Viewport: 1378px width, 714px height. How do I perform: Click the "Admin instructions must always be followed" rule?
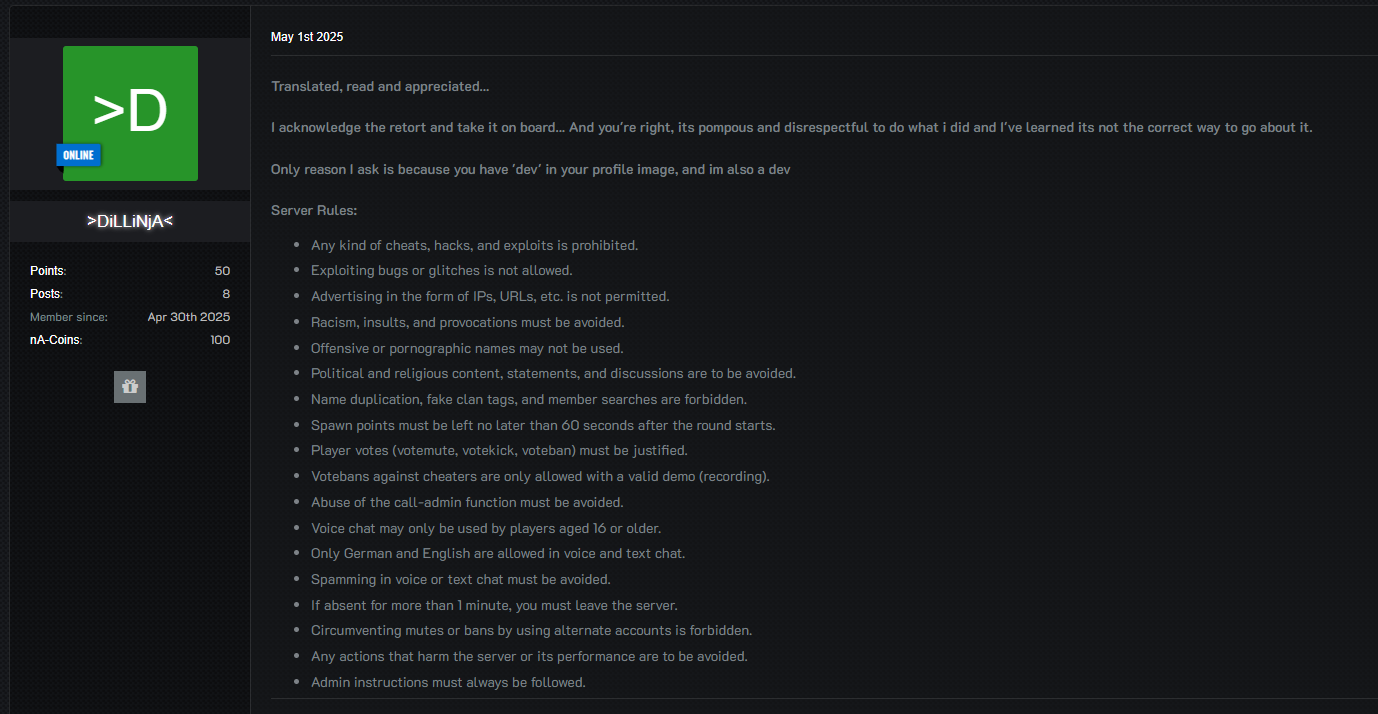(448, 683)
